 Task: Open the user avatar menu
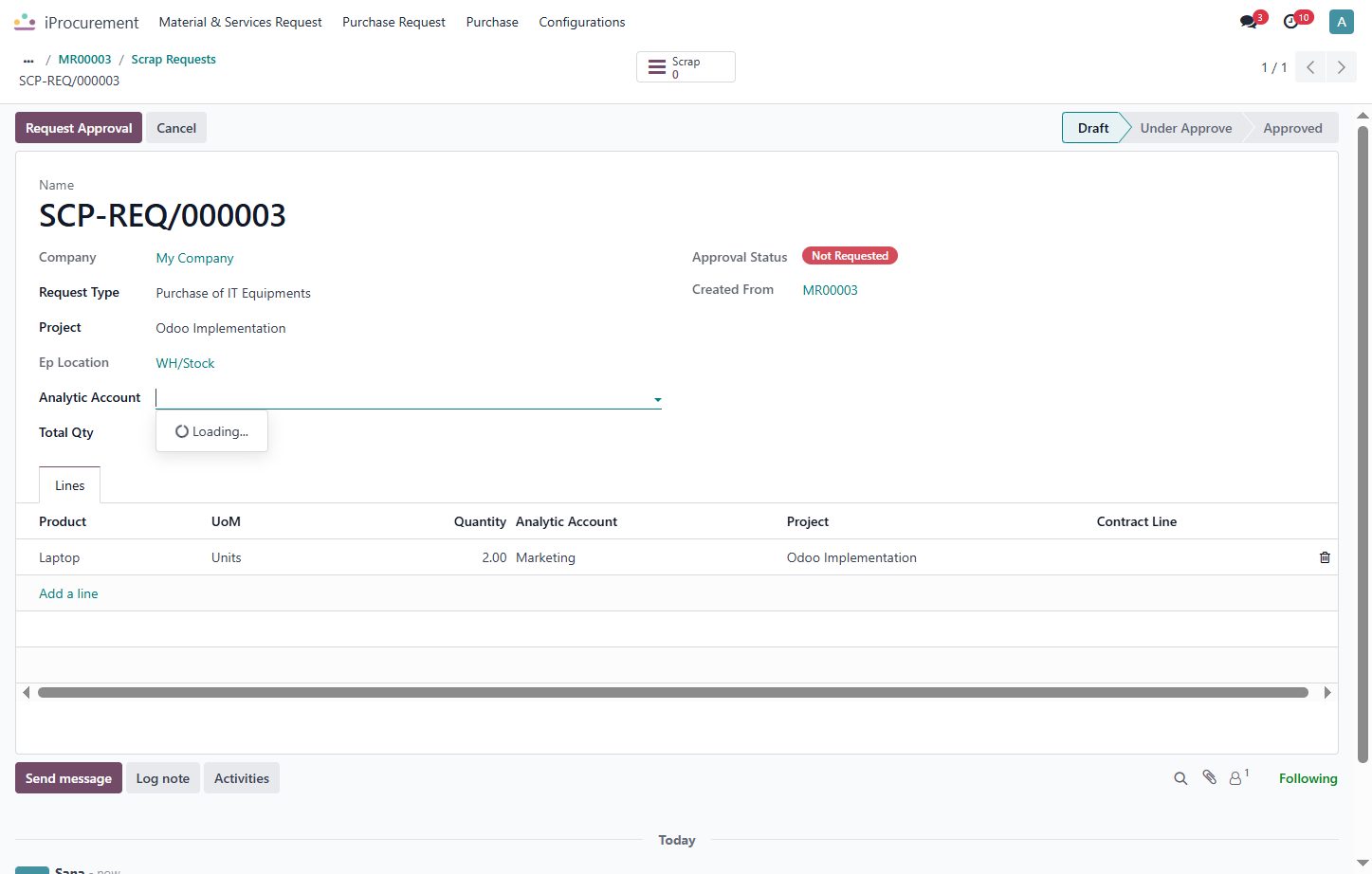(x=1342, y=22)
